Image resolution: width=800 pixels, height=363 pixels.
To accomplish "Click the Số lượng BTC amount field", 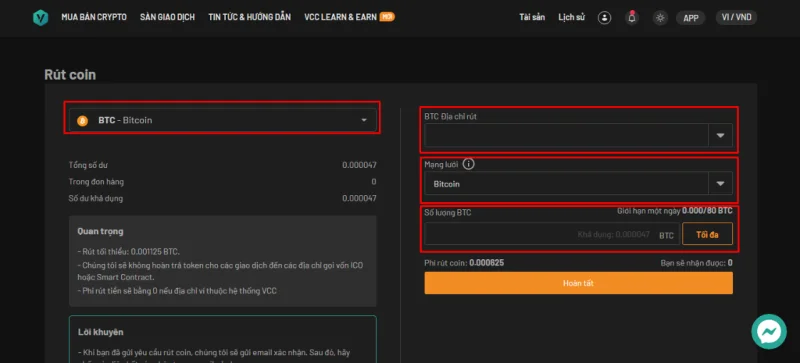I will [552, 234].
